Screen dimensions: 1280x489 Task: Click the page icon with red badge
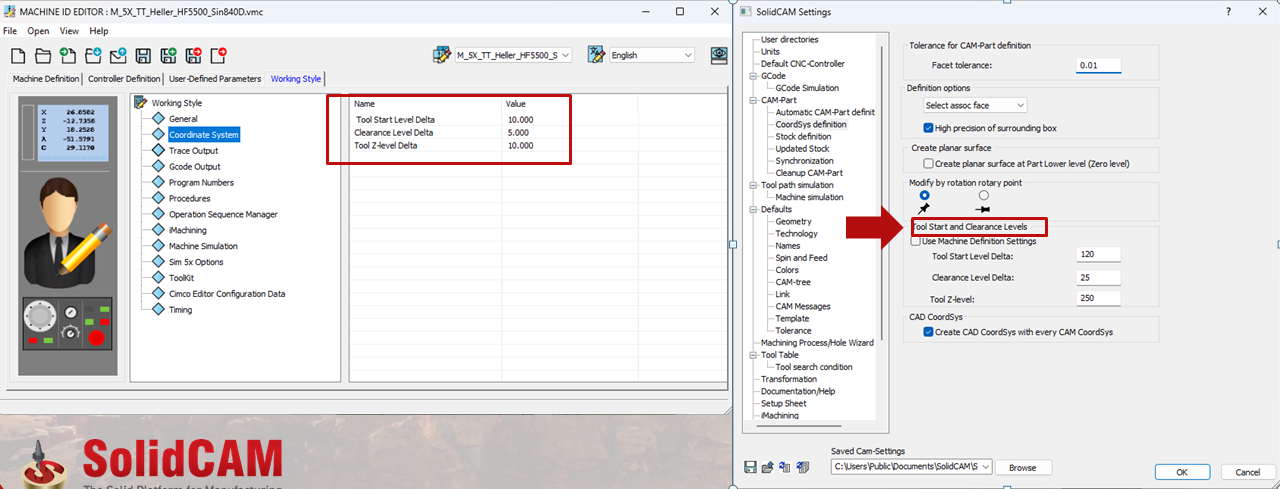point(219,56)
